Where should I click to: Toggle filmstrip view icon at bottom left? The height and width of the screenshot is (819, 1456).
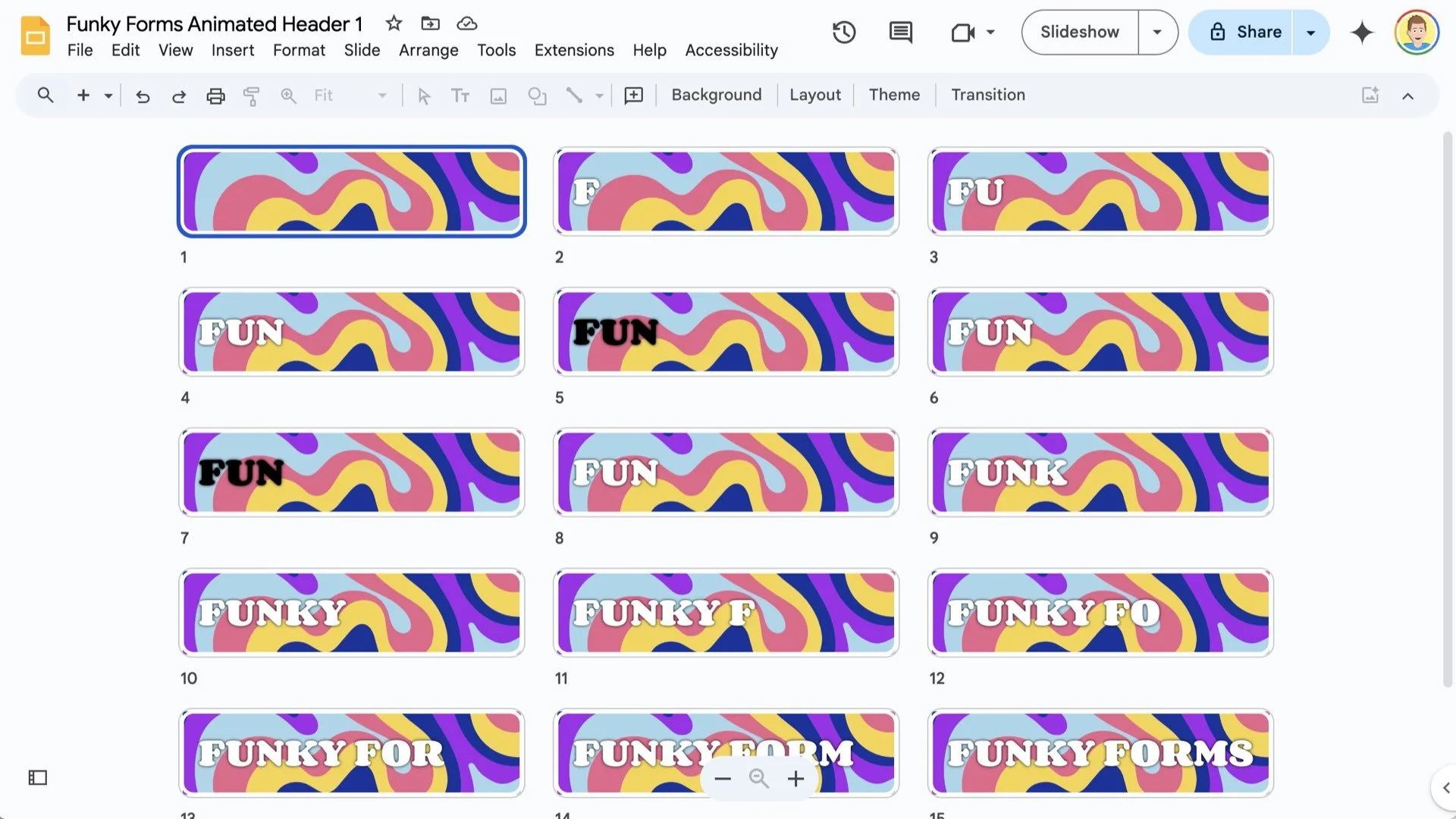[x=38, y=777]
